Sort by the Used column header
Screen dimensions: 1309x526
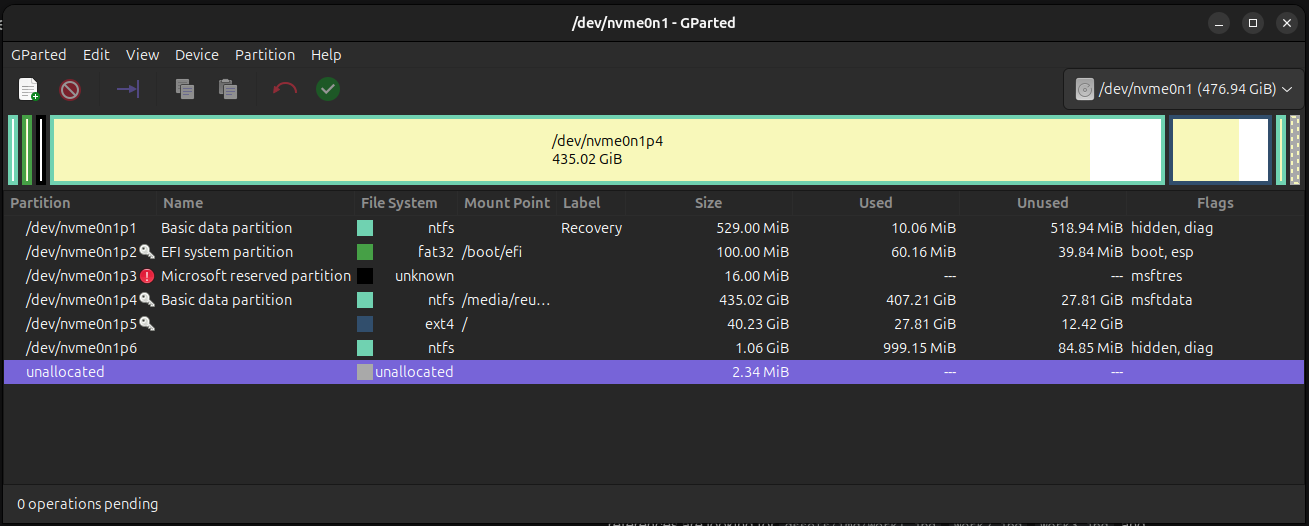tap(876, 203)
